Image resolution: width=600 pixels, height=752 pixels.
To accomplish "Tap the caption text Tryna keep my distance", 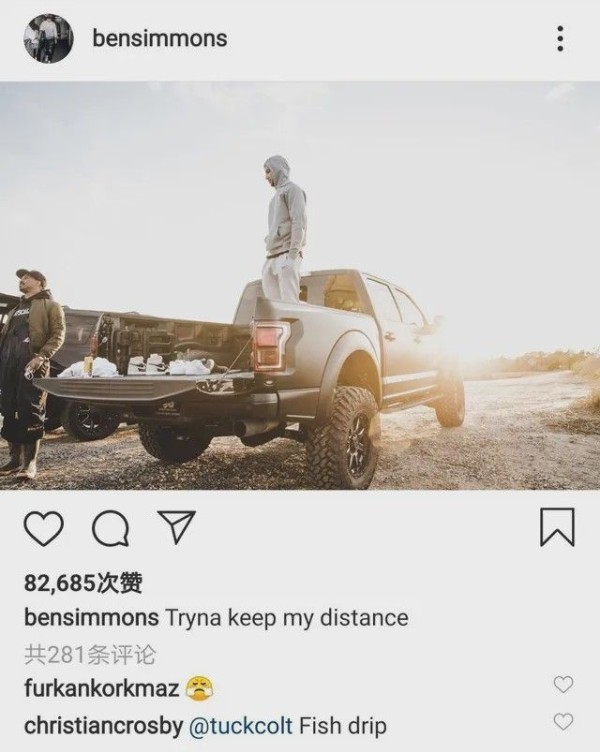I will [x=287, y=617].
